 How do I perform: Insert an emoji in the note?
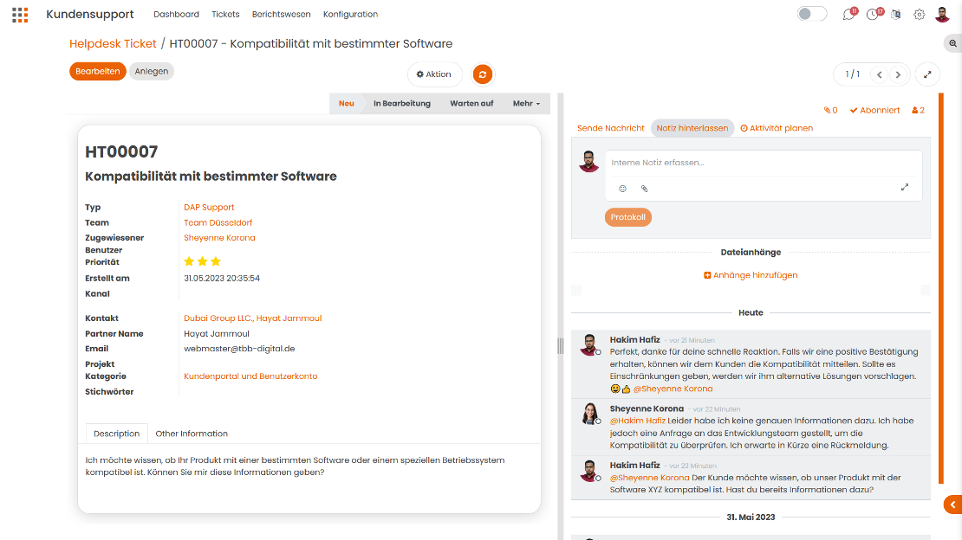(623, 188)
